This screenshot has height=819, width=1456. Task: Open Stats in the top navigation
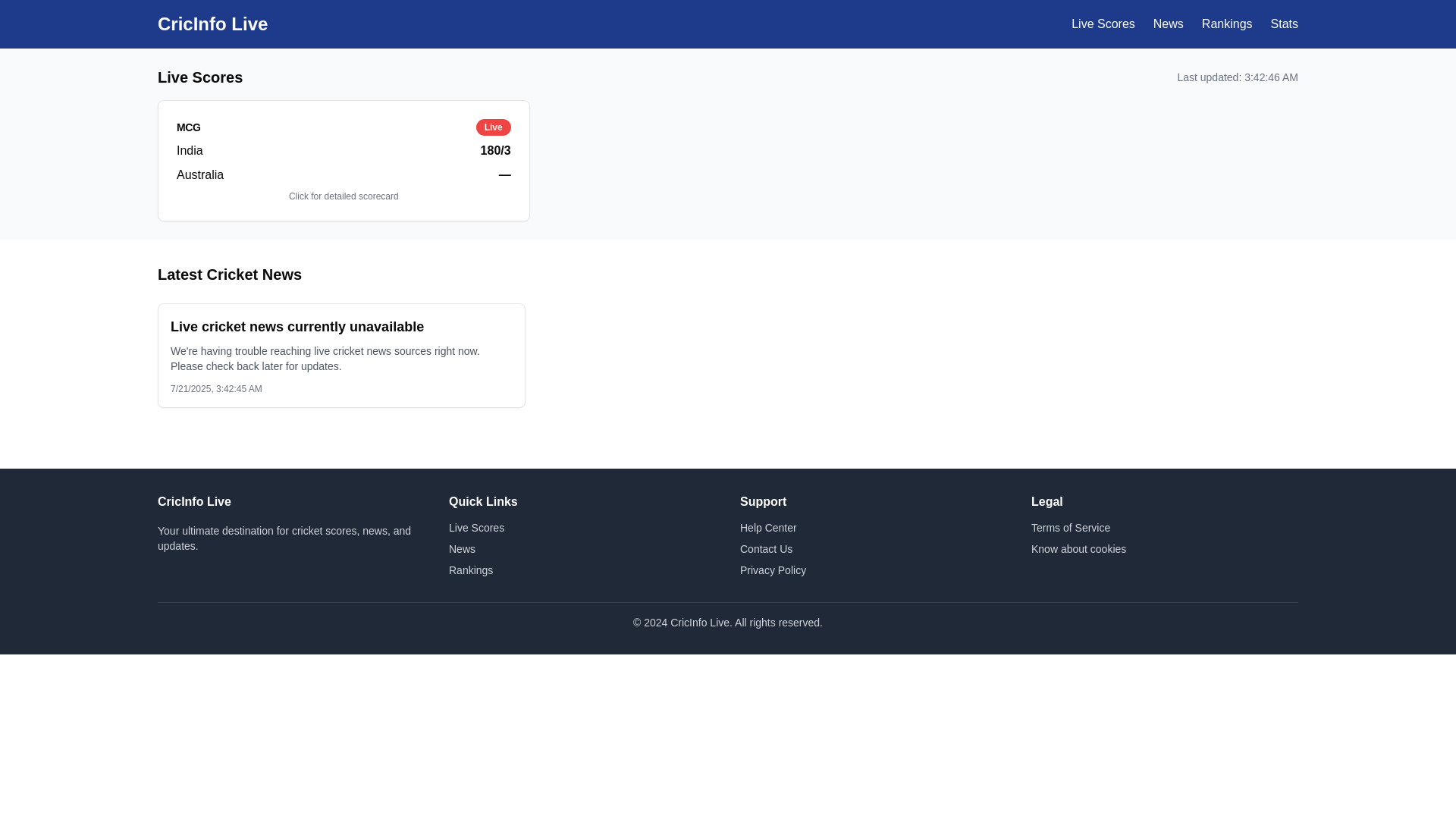1284,24
